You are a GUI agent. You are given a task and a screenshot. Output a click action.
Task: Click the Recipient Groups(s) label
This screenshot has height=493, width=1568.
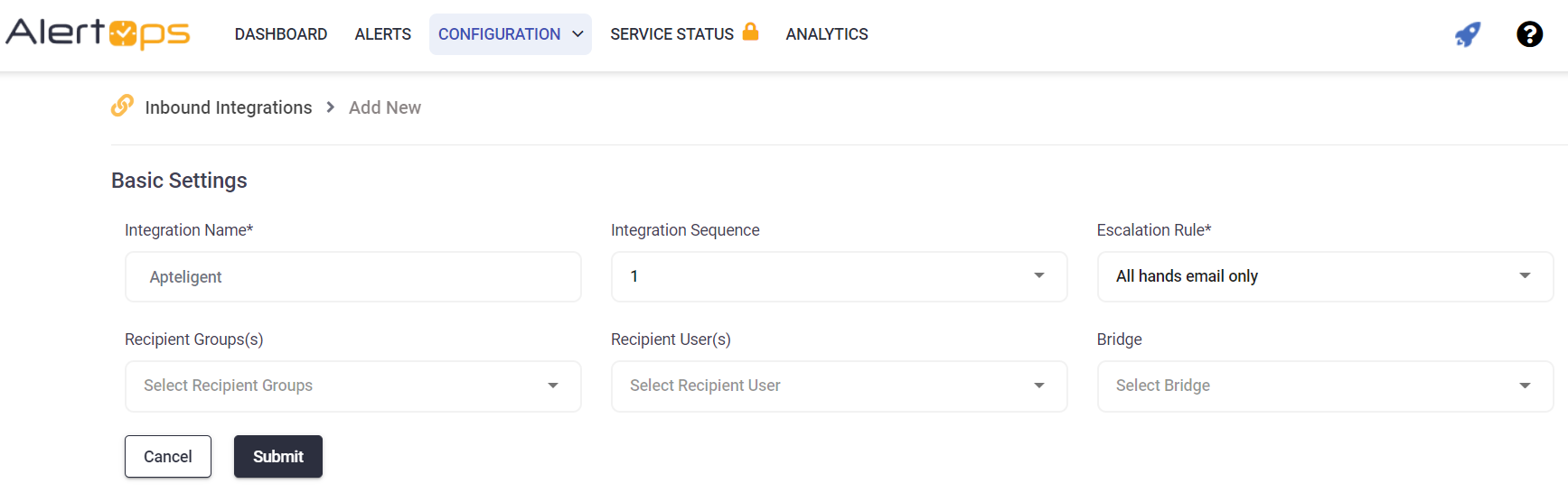point(194,340)
